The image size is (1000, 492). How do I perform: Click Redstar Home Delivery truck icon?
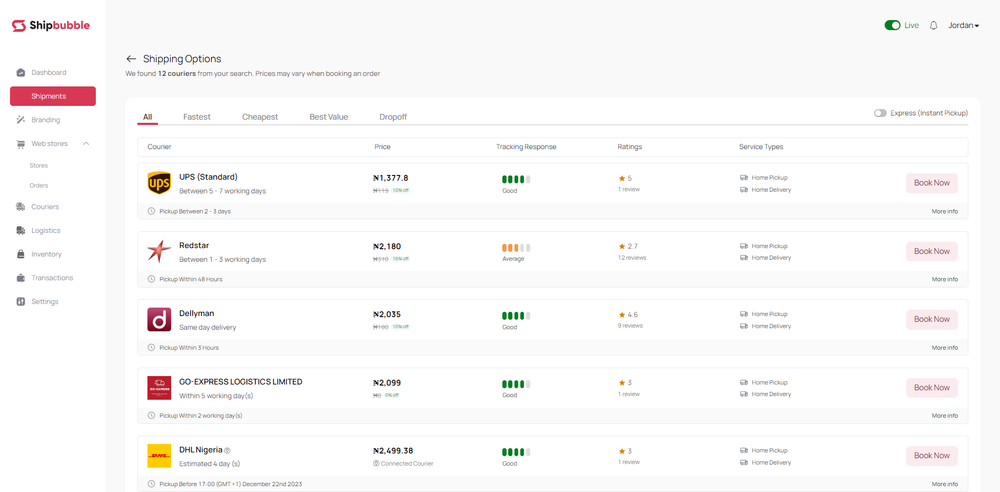point(744,258)
